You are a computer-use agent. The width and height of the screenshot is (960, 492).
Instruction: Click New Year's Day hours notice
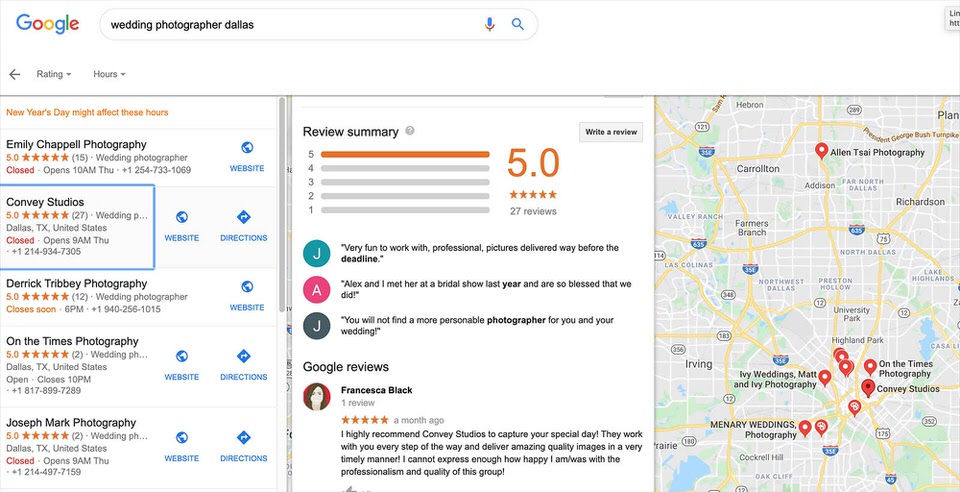coord(87,113)
